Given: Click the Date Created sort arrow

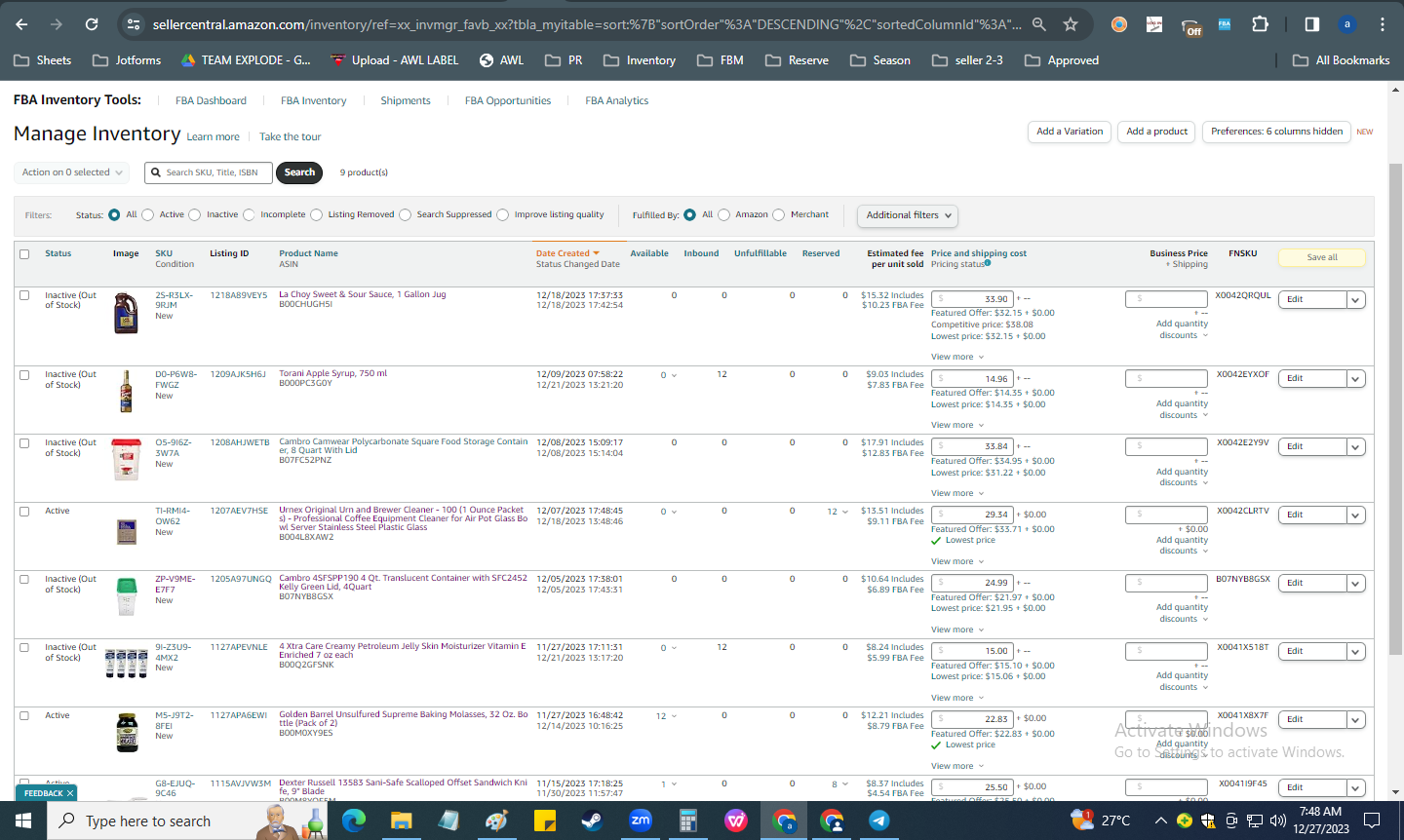Looking at the screenshot, I should [596, 253].
